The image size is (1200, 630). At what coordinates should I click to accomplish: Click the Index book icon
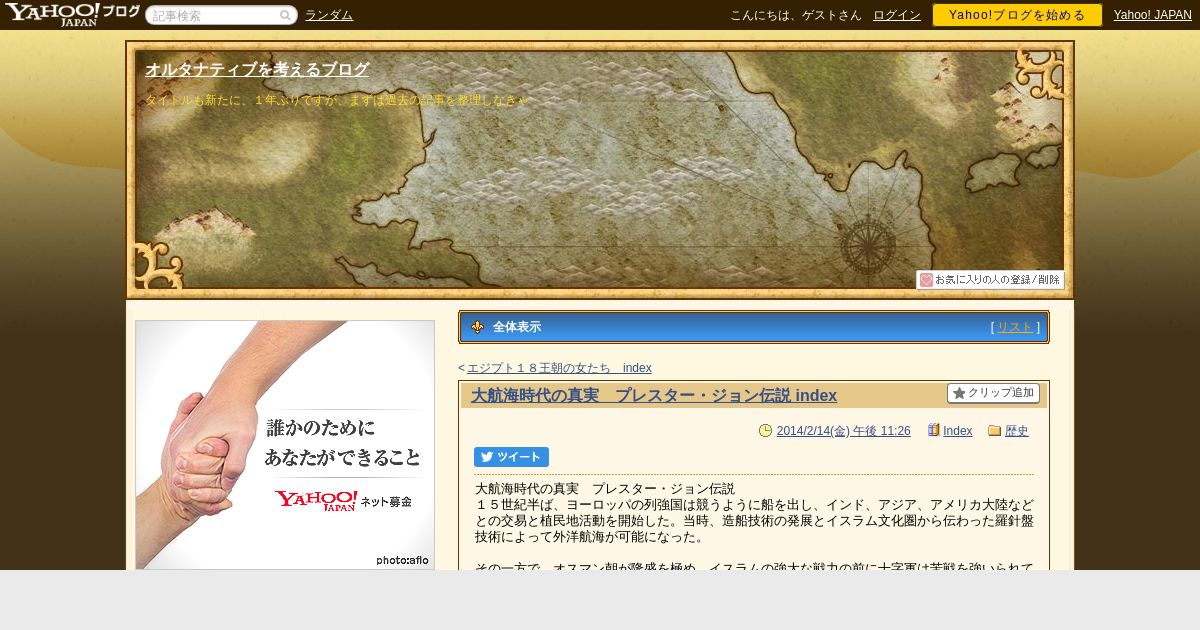(x=934, y=430)
